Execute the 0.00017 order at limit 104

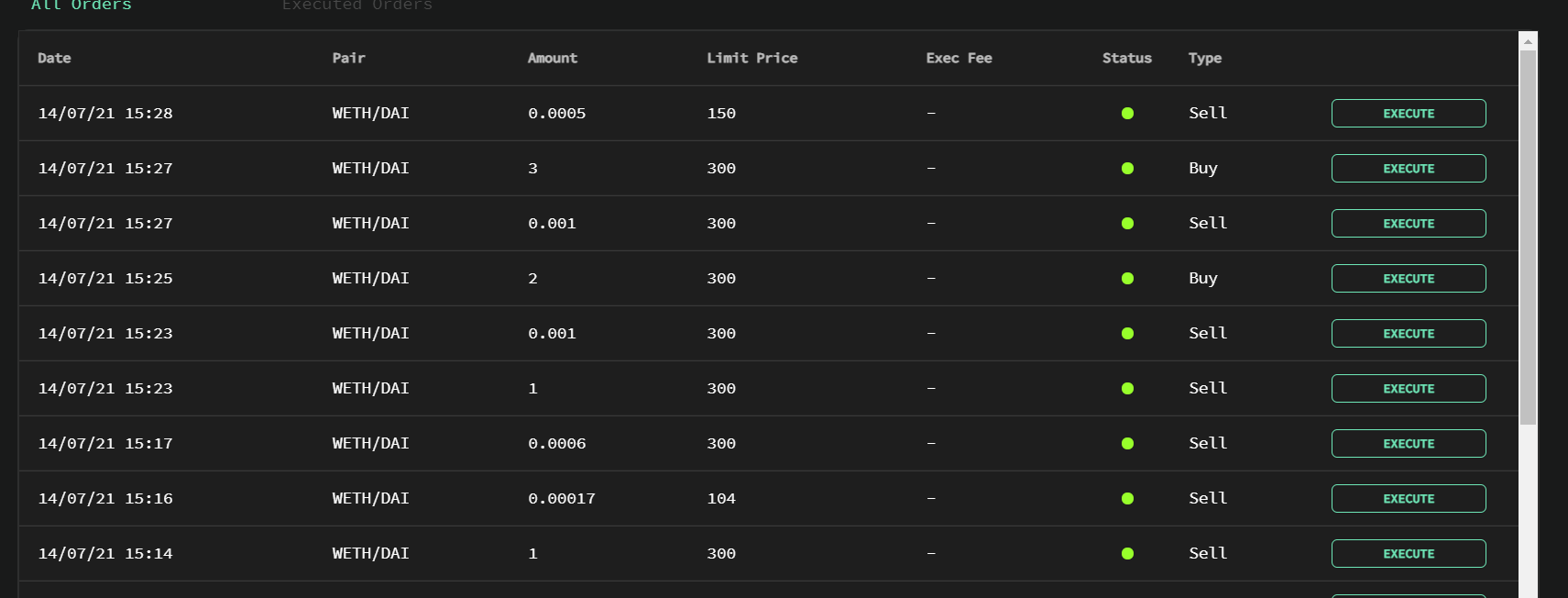[x=1408, y=499]
